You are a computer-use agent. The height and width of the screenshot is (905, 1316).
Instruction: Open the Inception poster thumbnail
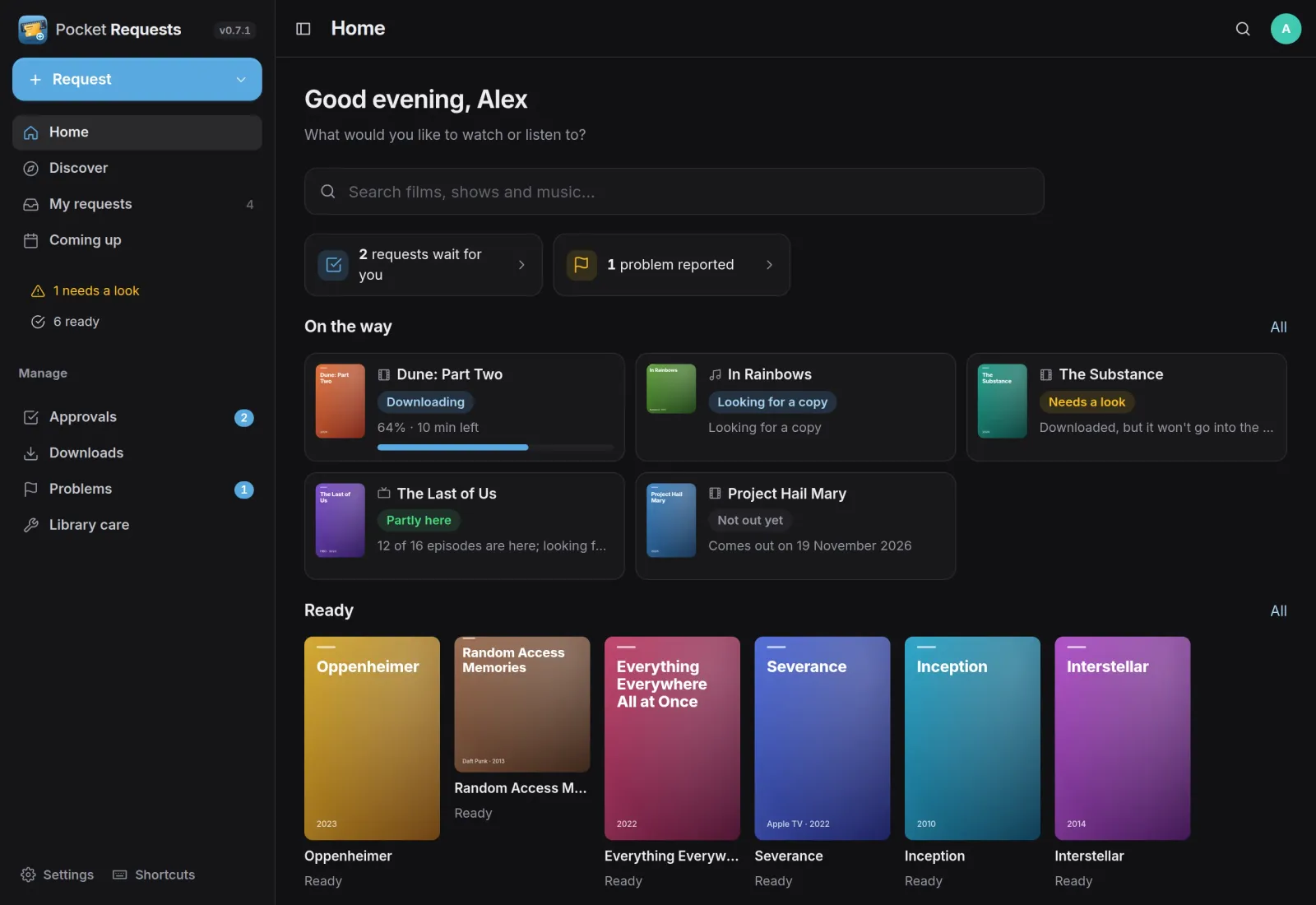click(972, 738)
